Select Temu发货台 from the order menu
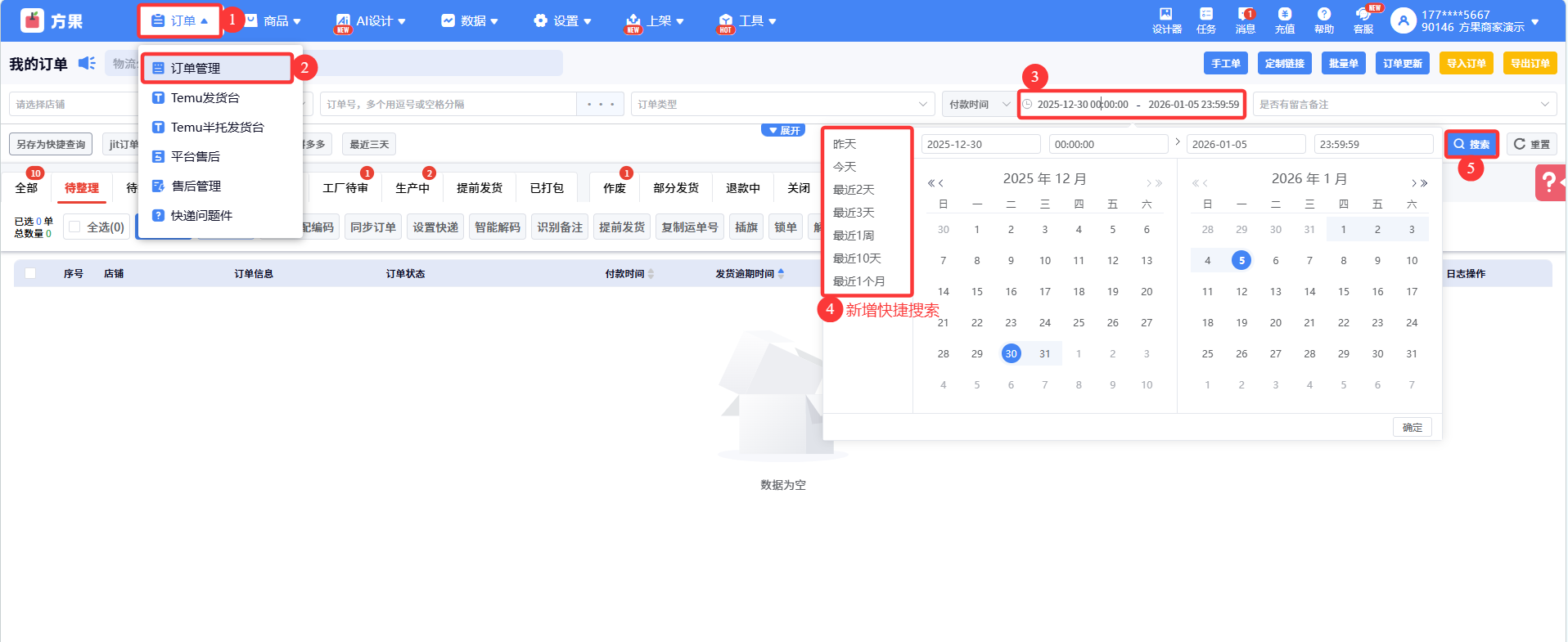The height and width of the screenshot is (642, 1568). click(x=205, y=98)
